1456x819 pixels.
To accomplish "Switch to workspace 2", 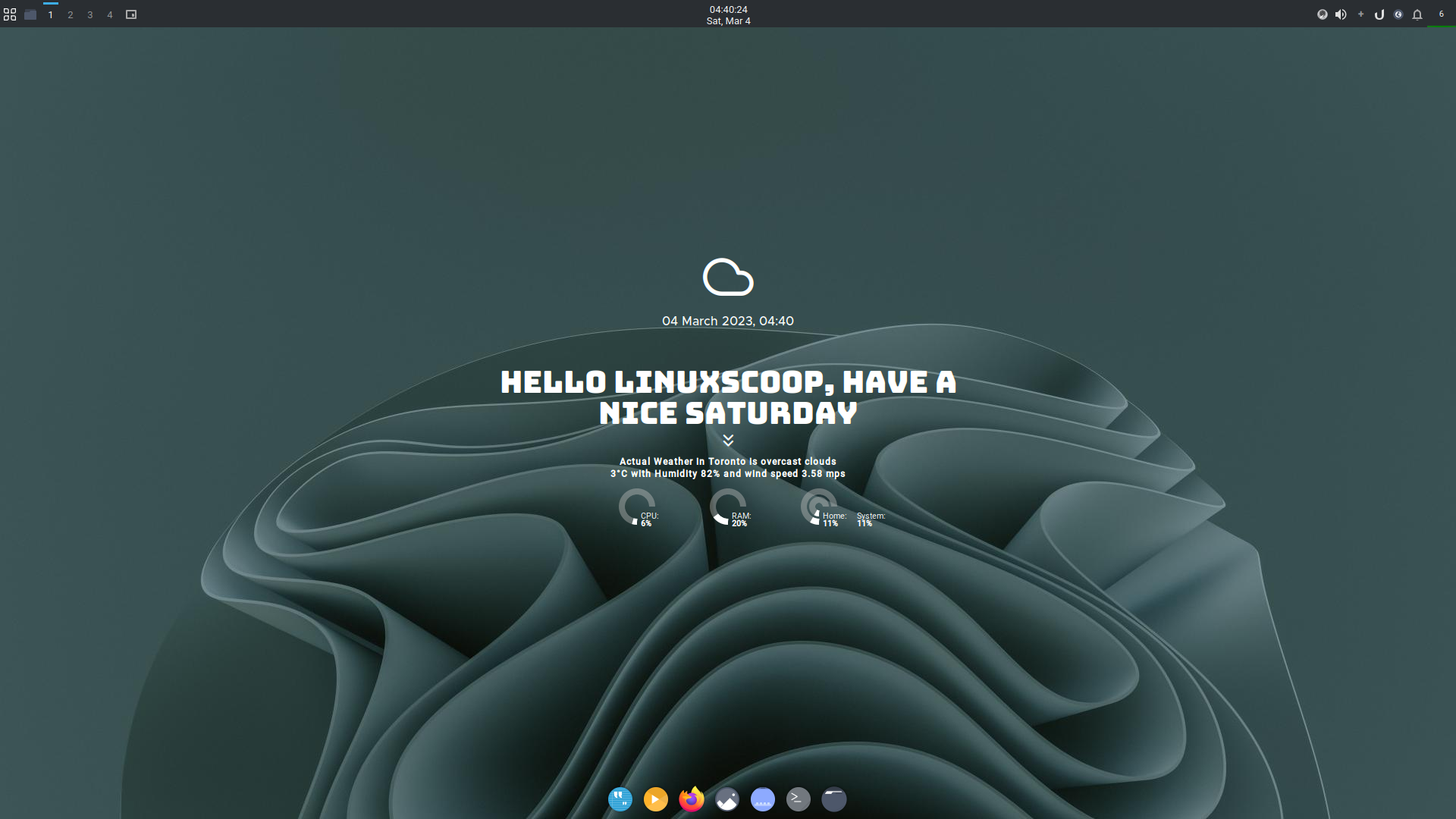I will tap(71, 14).
